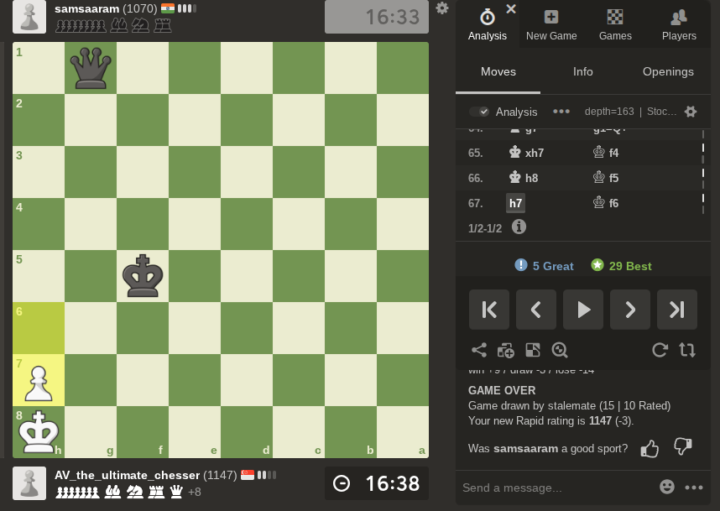Screen dimensions: 720x511
Task: Click the magnifier explorer icon
Action: click(560, 350)
